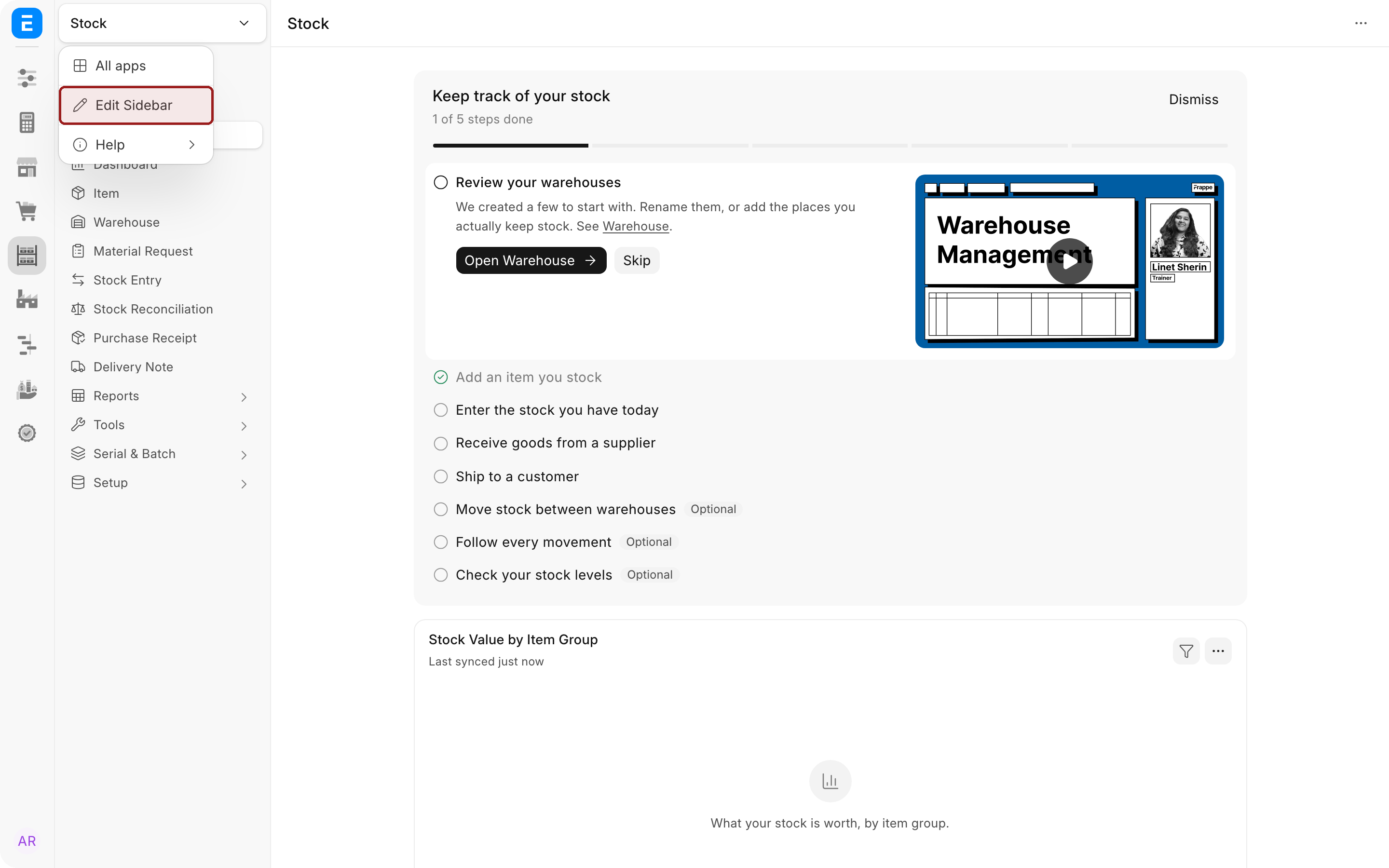Open the Stock workspace dropdown
Image resolution: width=1389 pixels, height=868 pixels.
coord(163,23)
